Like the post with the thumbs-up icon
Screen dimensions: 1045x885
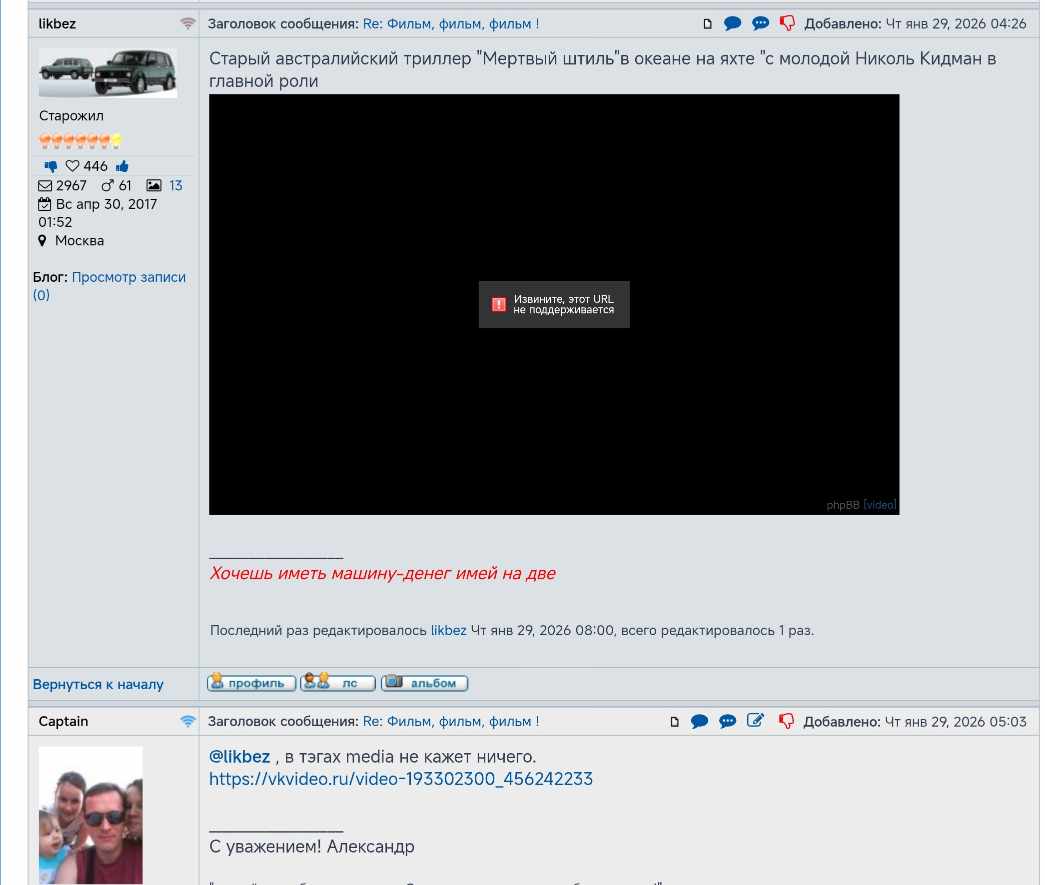tap(122, 165)
